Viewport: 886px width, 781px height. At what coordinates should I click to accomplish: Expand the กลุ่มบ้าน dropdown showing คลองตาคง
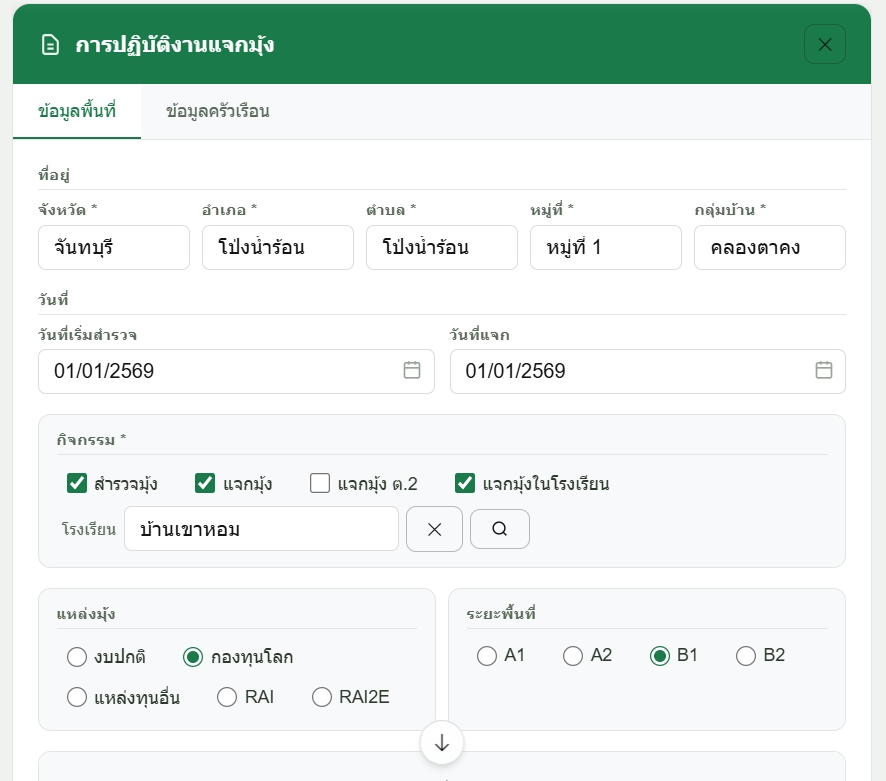click(x=769, y=247)
